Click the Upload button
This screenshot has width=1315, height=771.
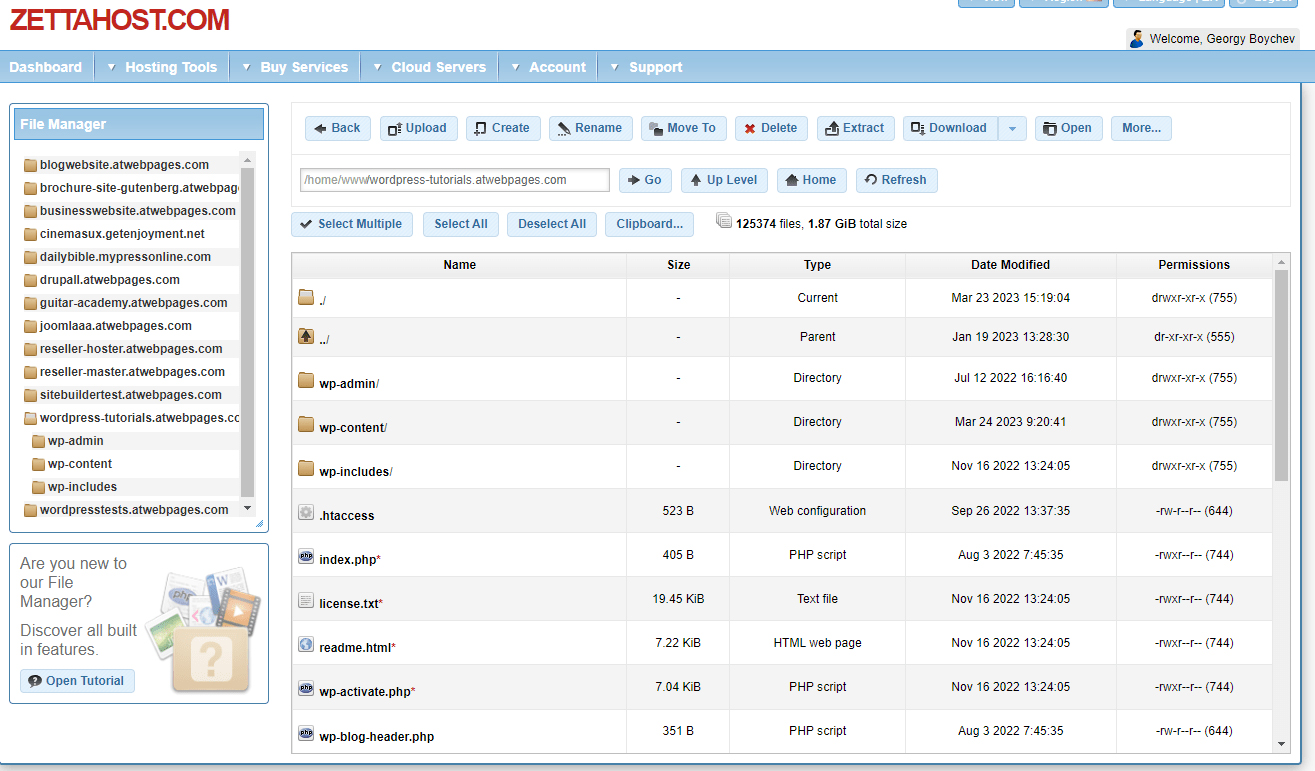click(419, 128)
